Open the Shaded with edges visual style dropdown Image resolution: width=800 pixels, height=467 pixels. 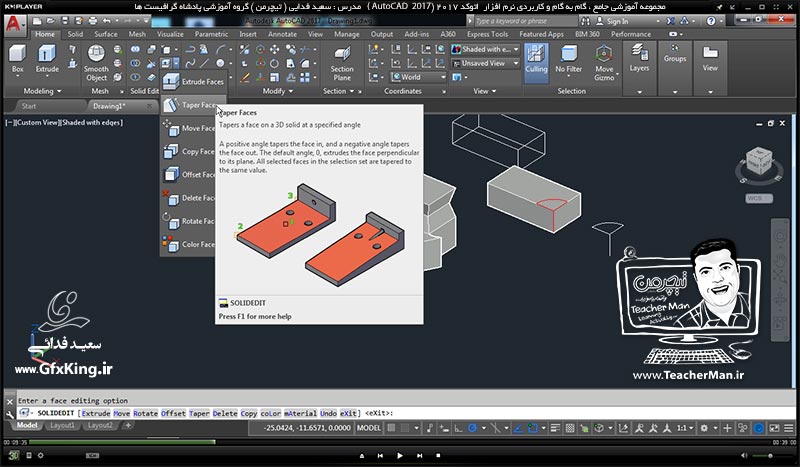point(485,50)
